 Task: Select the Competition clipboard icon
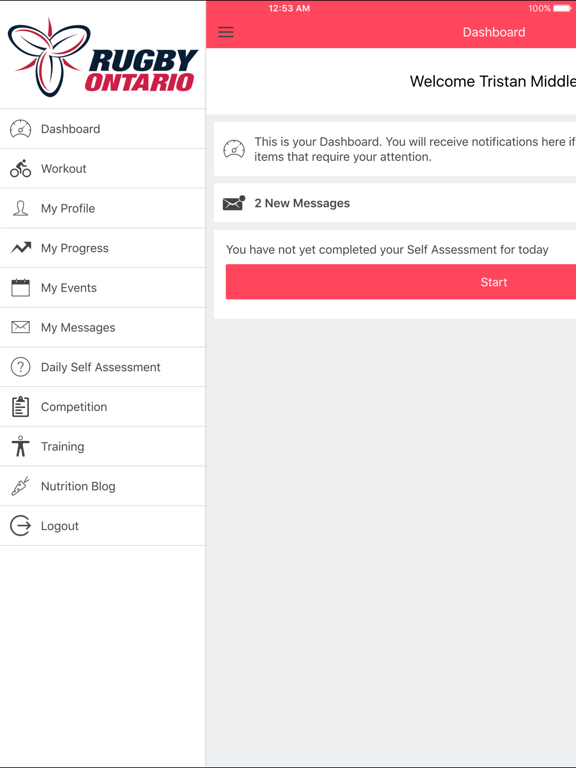click(x=21, y=407)
